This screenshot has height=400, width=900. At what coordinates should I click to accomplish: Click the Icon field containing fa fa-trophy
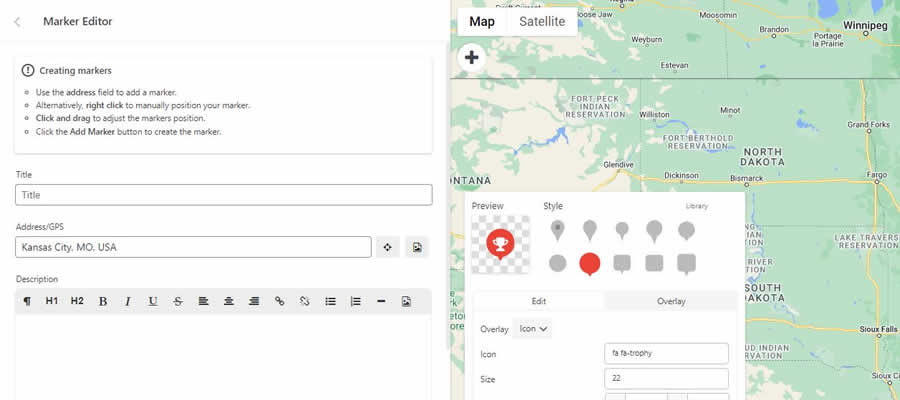666,354
